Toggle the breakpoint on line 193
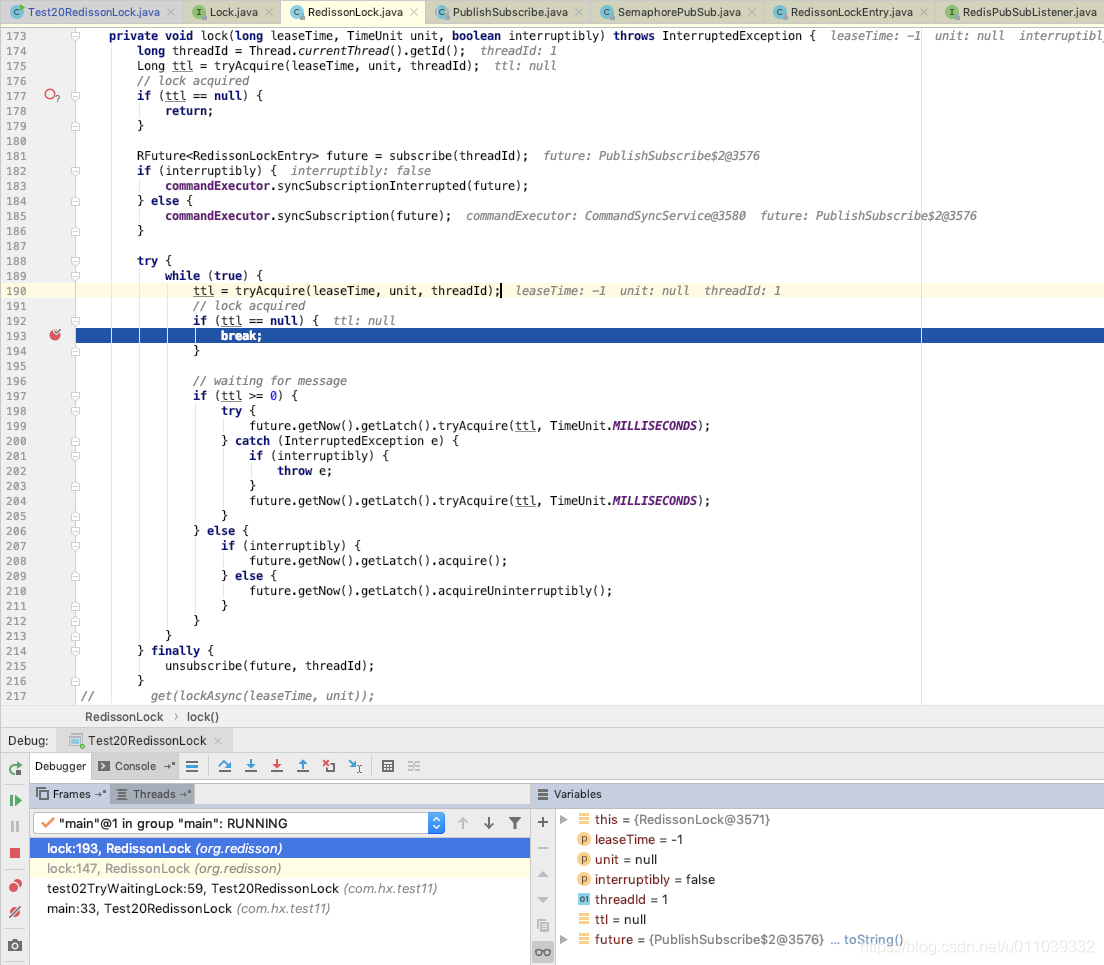 click(x=55, y=335)
